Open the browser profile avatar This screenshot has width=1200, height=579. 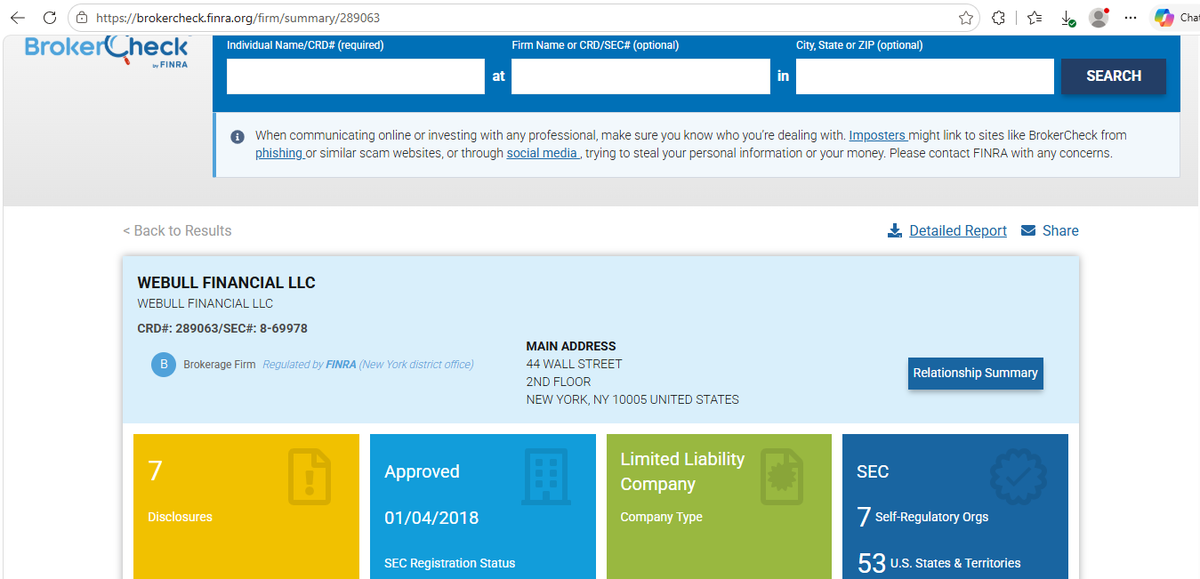point(1099,18)
